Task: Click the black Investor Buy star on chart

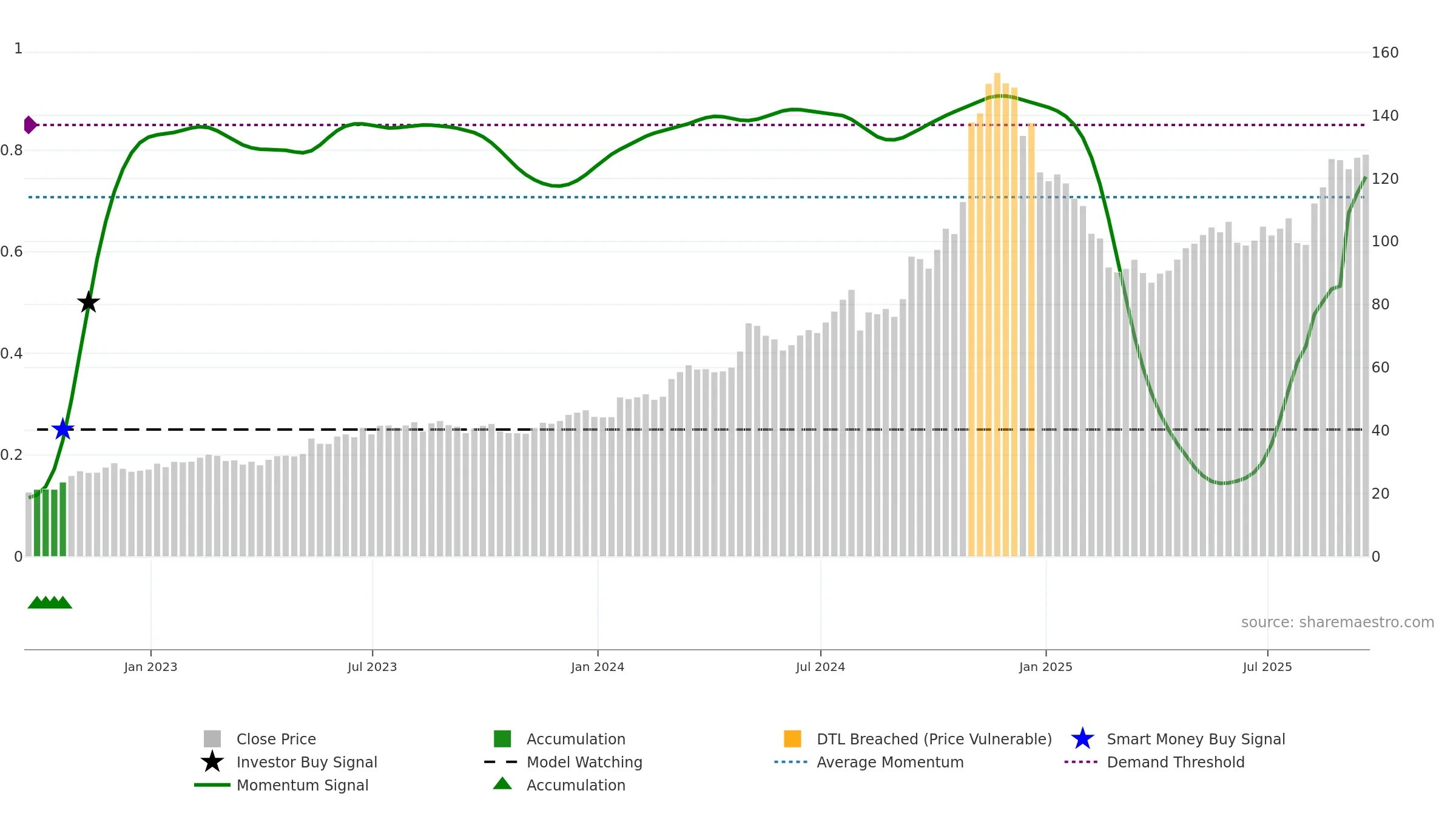Action: click(89, 302)
